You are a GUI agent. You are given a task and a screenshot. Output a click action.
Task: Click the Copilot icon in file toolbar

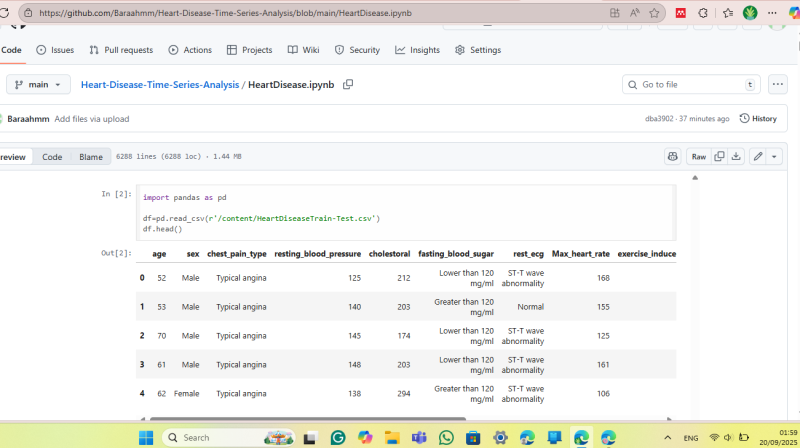tap(673, 156)
